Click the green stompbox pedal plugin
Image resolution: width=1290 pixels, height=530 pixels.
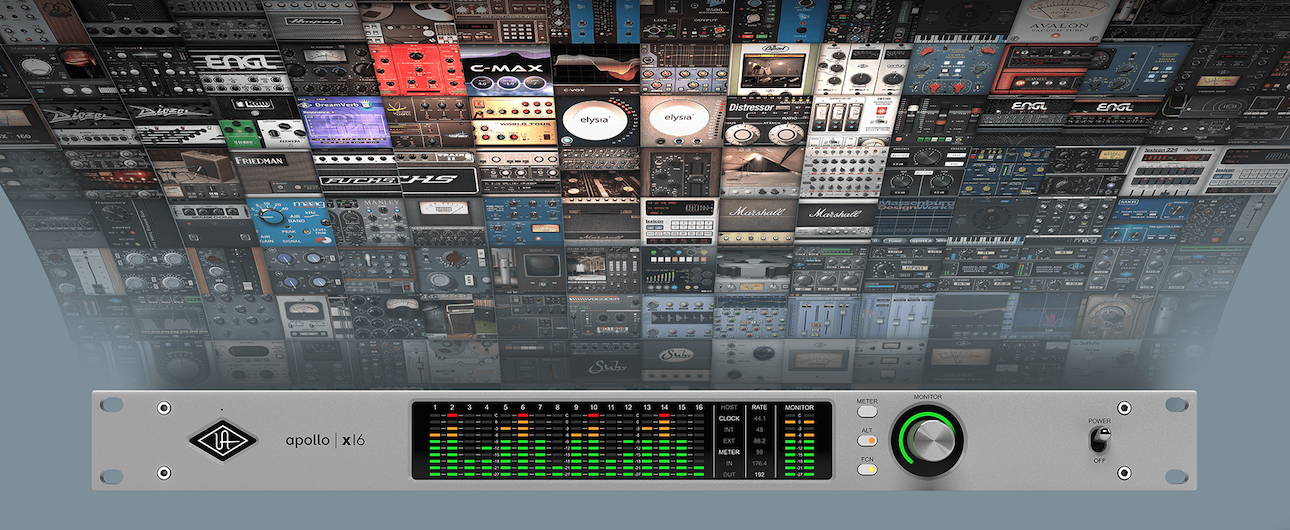coord(236,131)
